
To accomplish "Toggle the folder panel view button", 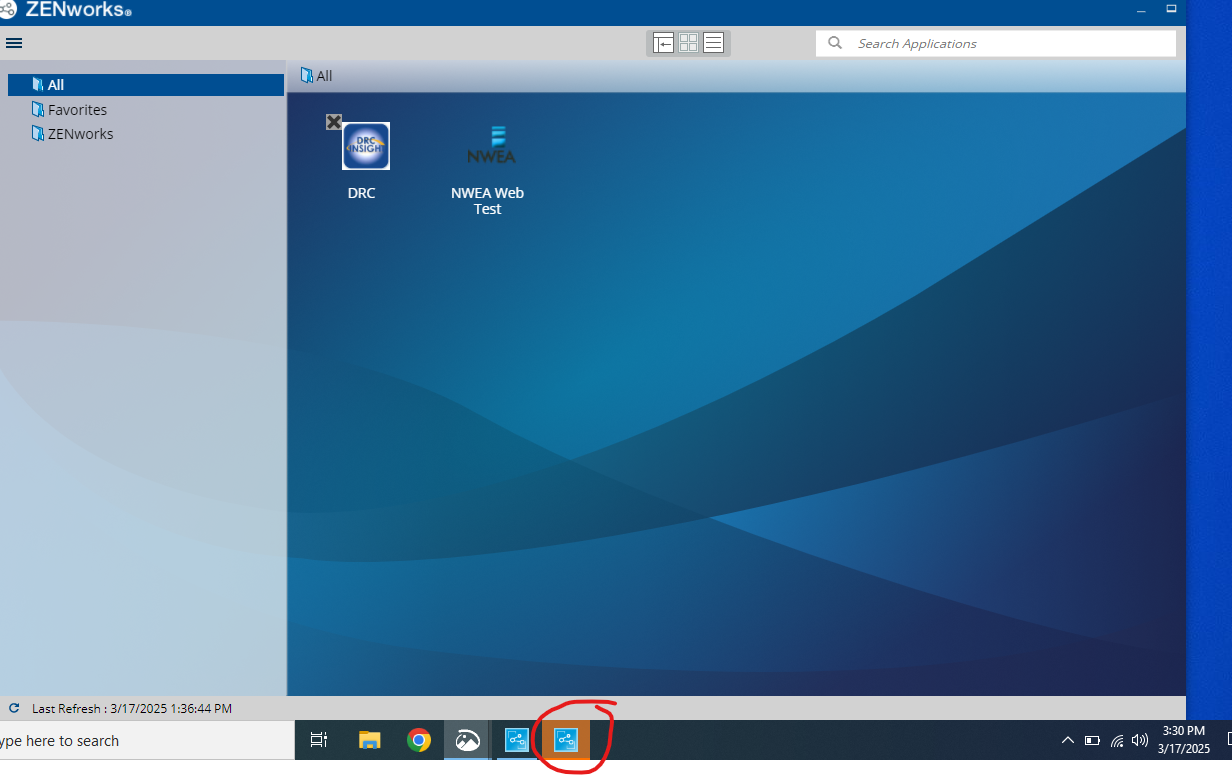I will click(x=663, y=43).
